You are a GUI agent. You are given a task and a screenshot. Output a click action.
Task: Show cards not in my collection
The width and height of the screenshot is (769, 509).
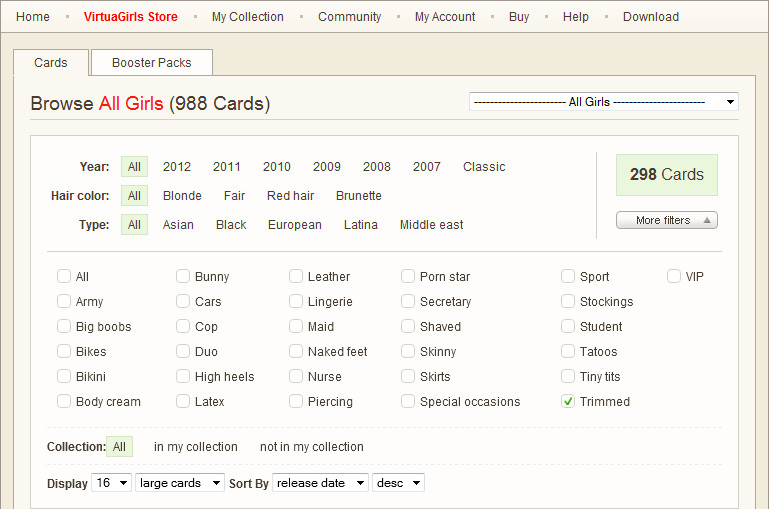pos(312,447)
